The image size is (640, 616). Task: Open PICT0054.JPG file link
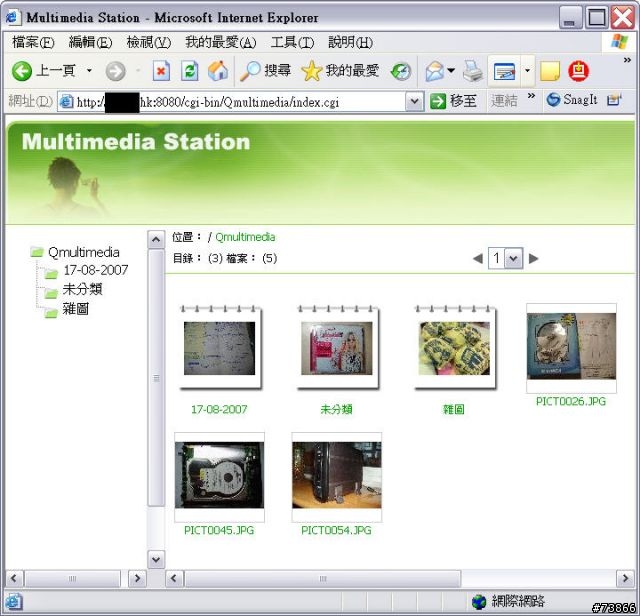point(336,530)
